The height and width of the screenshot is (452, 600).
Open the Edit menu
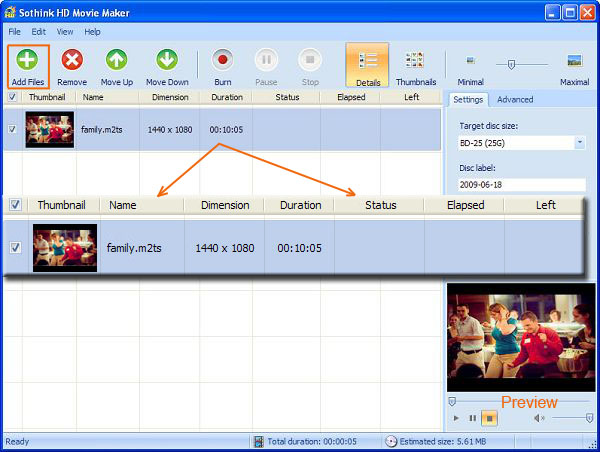coord(39,32)
